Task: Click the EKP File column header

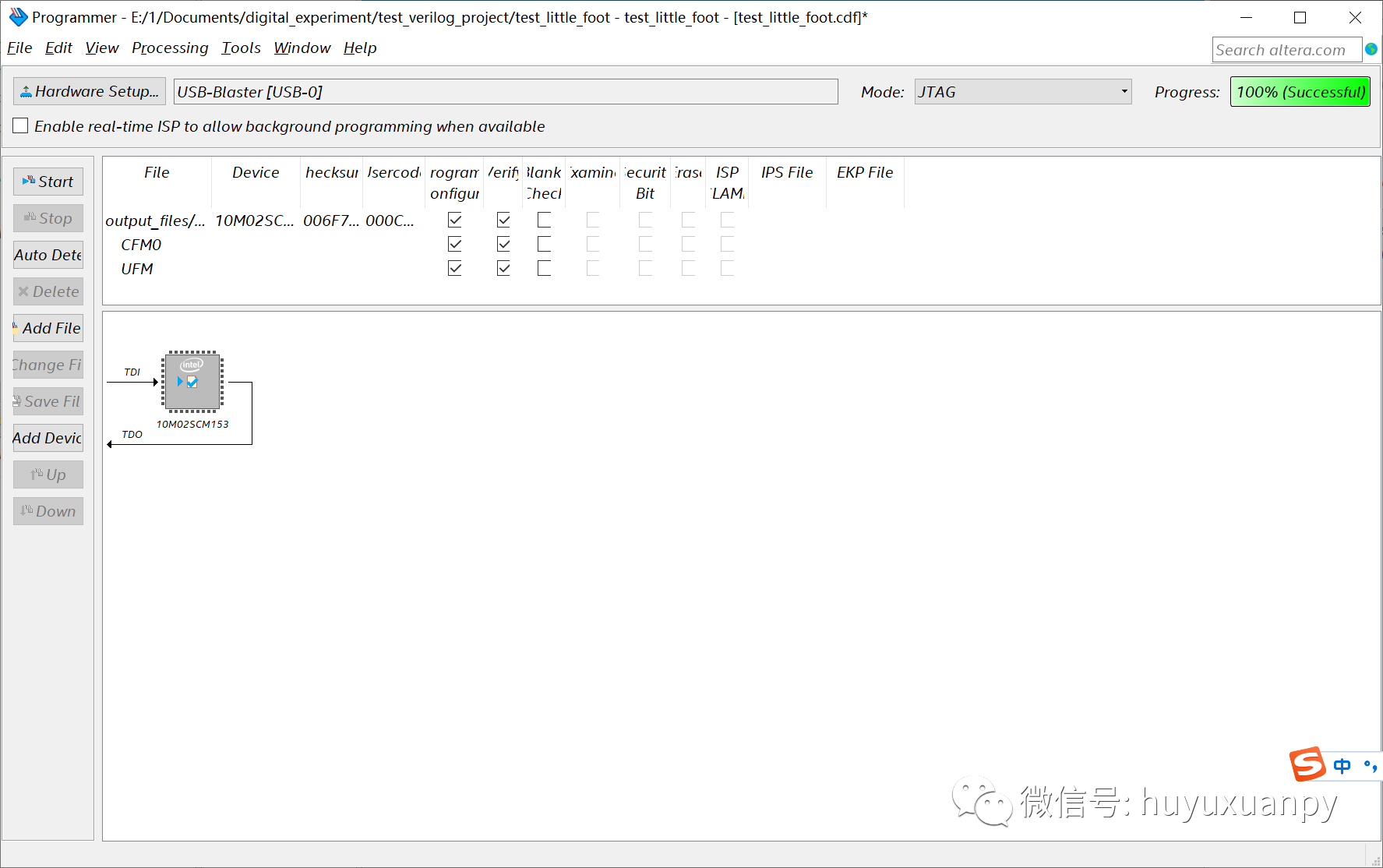Action: click(x=865, y=172)
